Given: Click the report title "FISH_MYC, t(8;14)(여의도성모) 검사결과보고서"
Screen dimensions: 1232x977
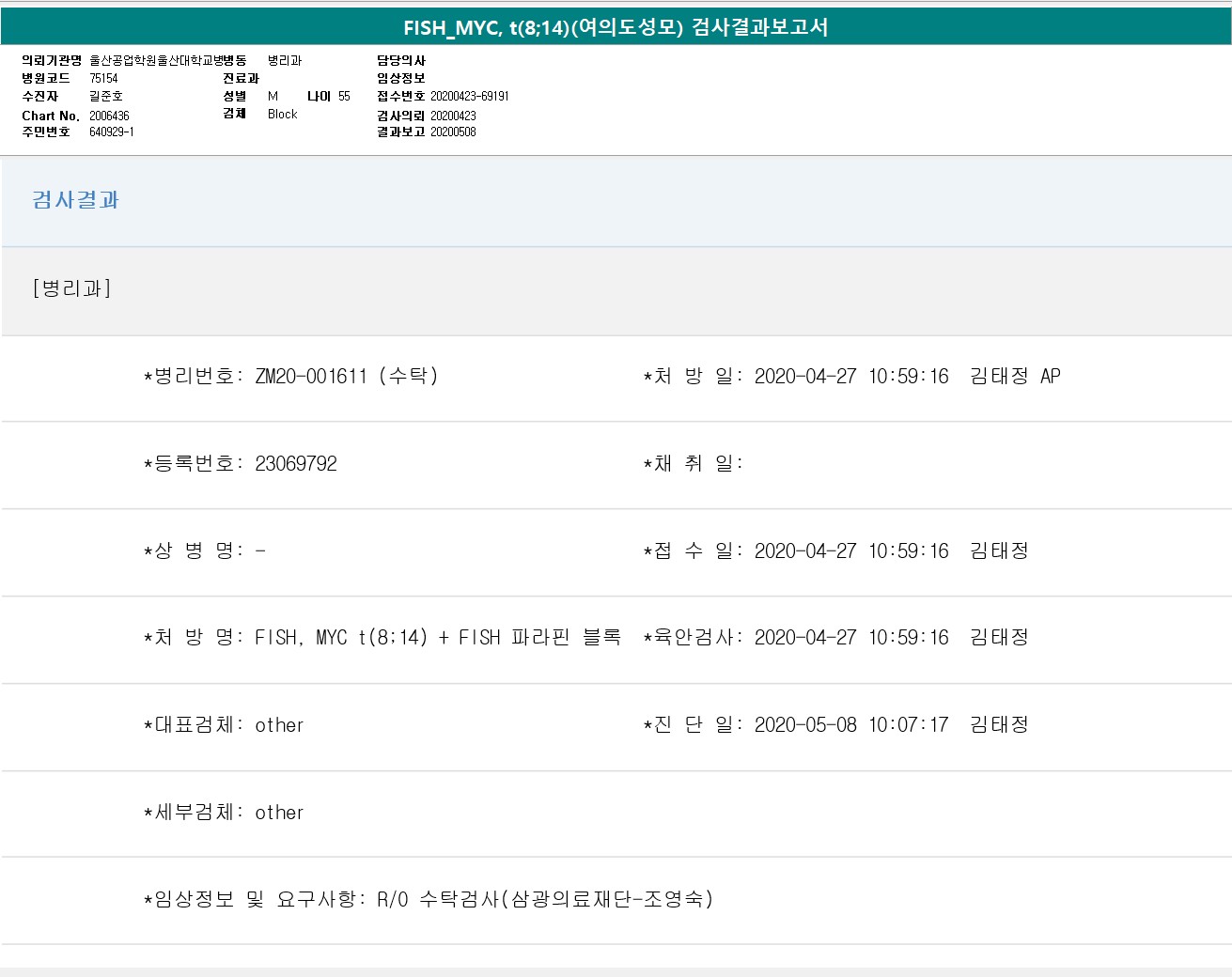Looking at the screenshot, I should click(x=616, y=27).
